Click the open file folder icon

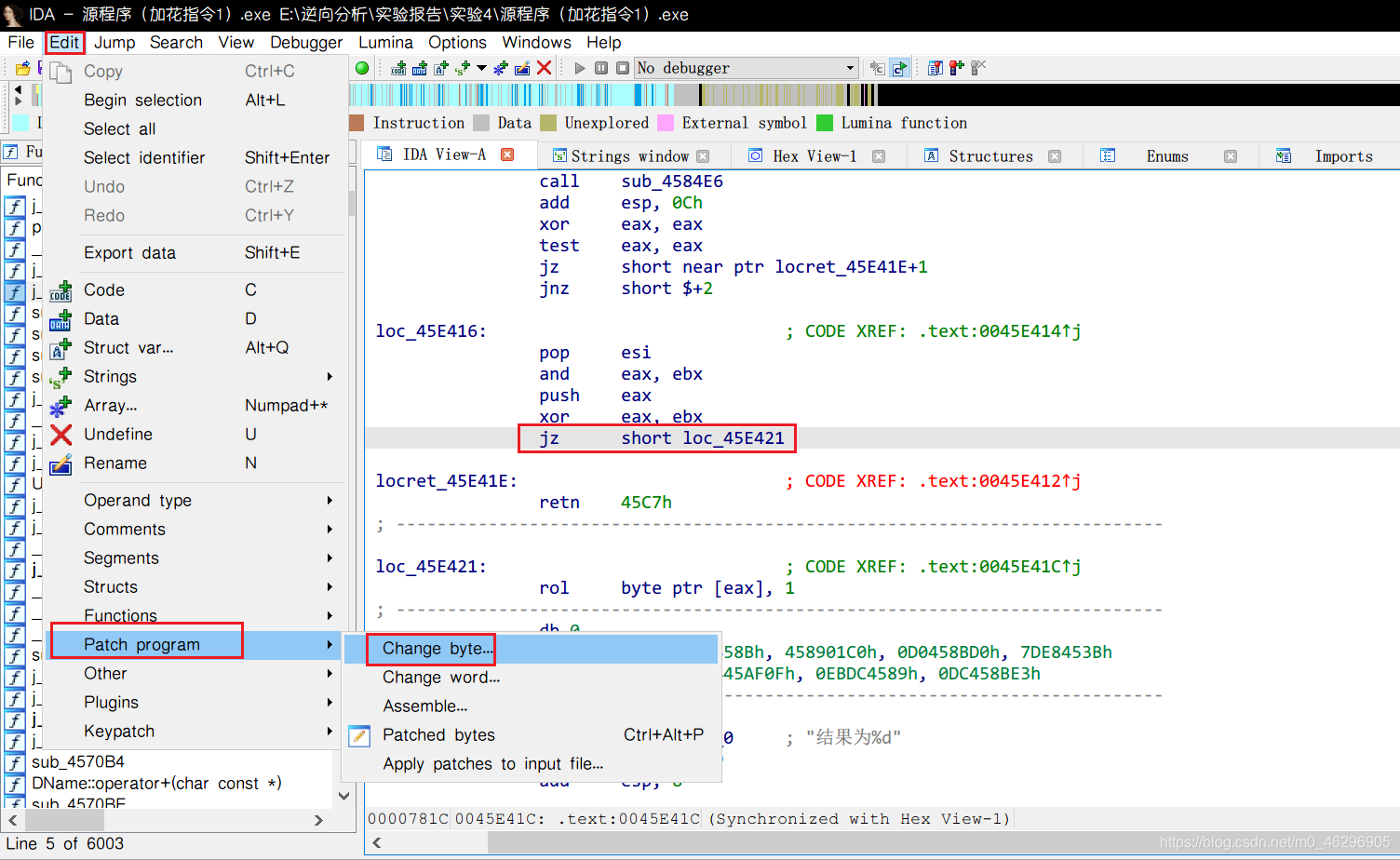click(x=23, y=68)
